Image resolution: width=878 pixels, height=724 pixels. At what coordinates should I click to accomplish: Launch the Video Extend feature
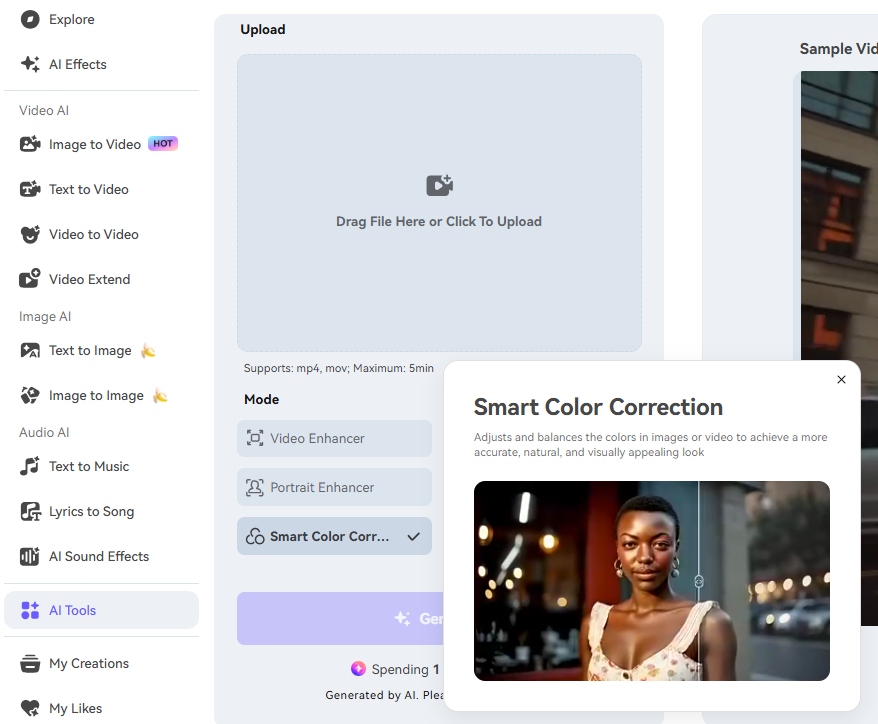coord(88,279)
